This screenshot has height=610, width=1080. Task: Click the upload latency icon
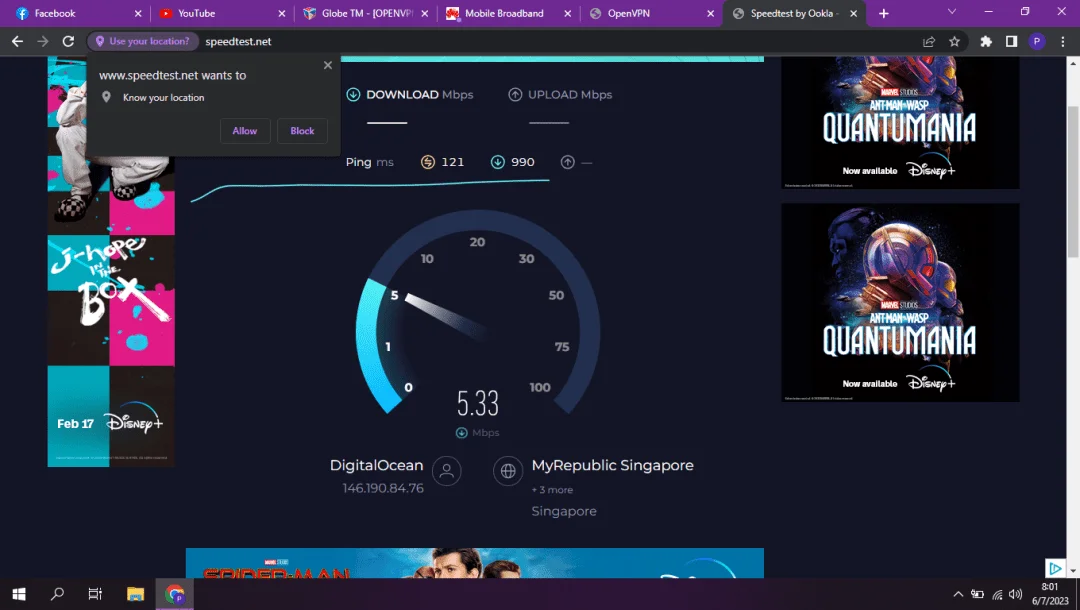(x=568, y=162)
